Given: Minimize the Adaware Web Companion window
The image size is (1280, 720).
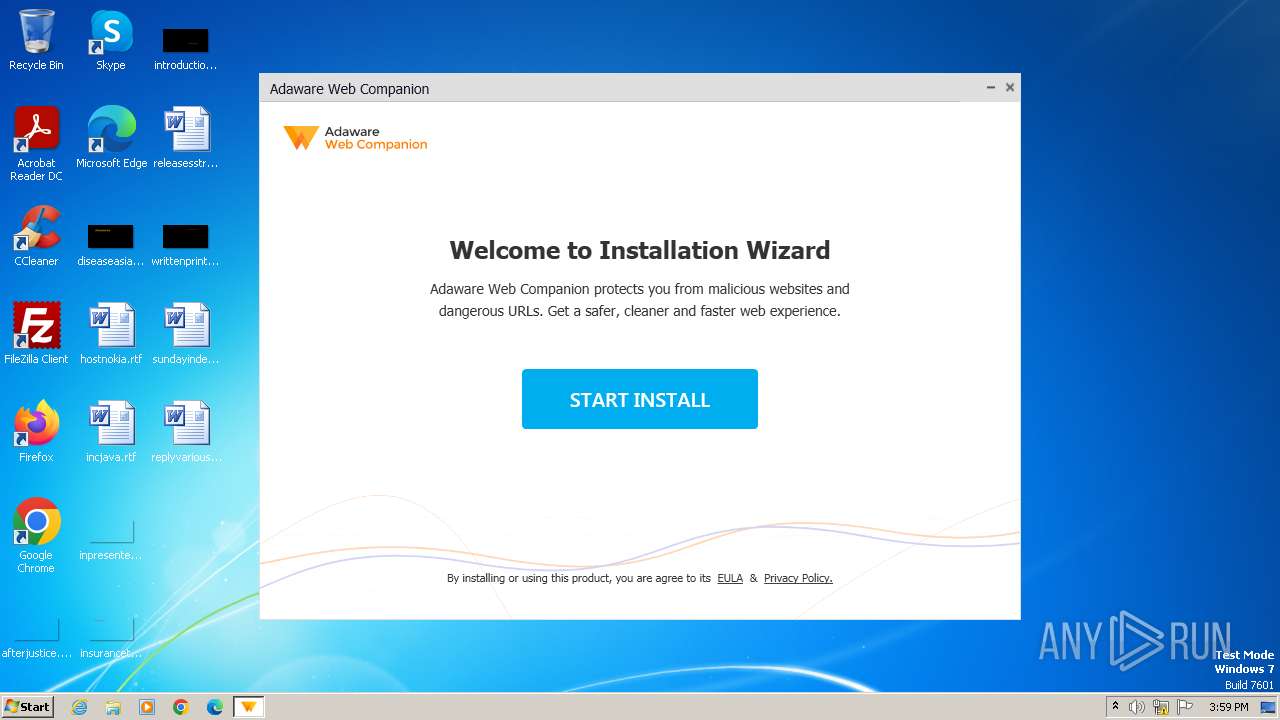Looking at the screenshot, I should click(991, 88).
